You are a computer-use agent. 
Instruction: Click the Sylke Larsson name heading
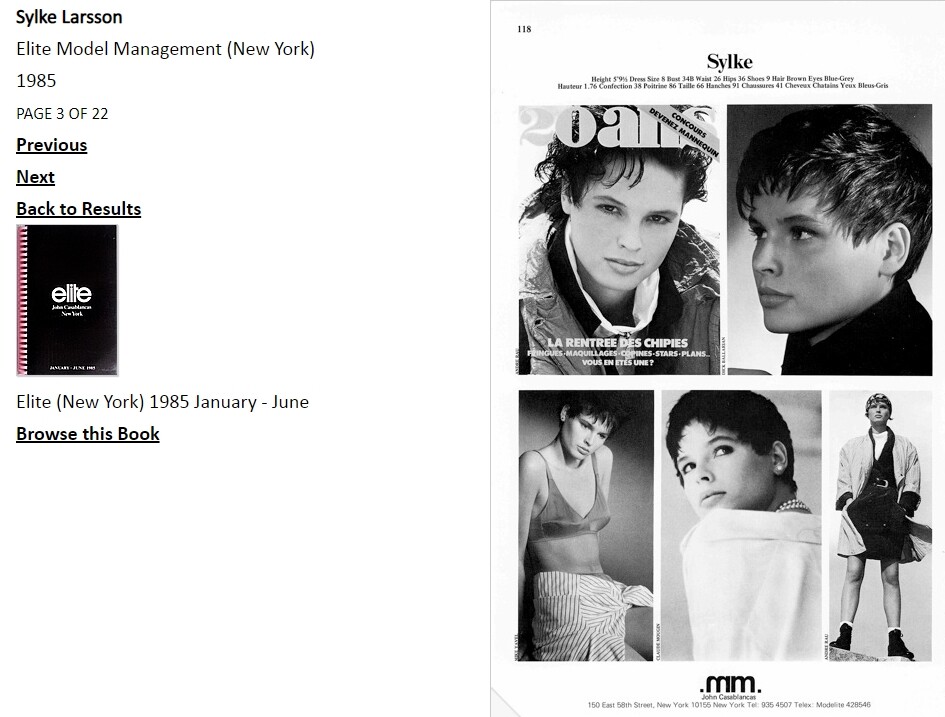(69, 17)
